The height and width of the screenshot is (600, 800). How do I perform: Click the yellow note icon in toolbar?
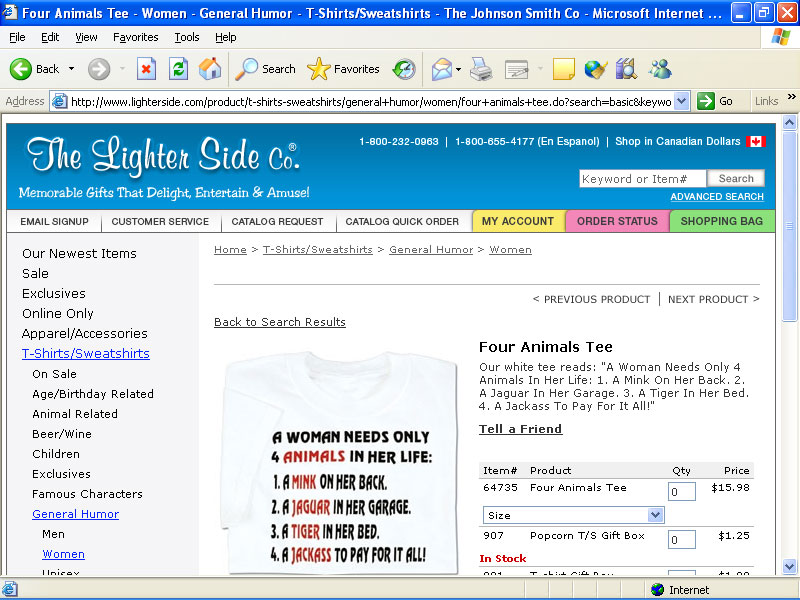(x=564, y=69)
